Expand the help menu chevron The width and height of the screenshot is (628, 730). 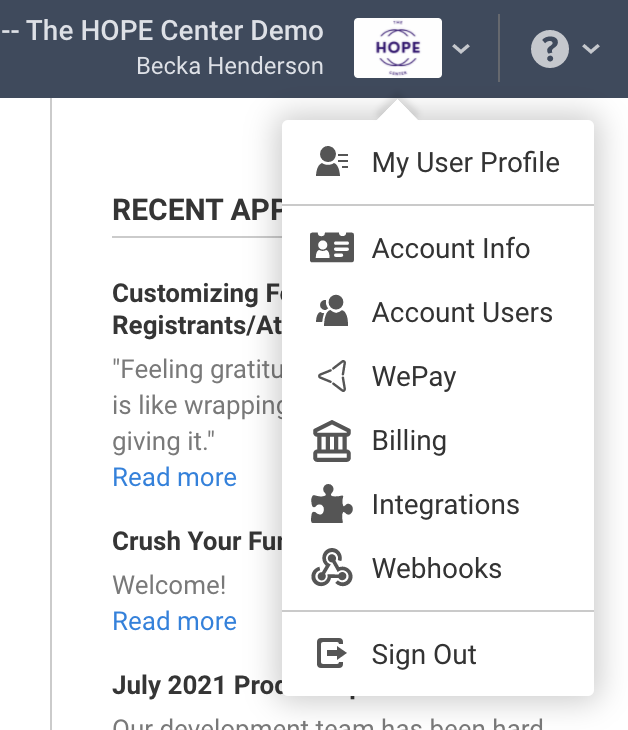point(590,49)
